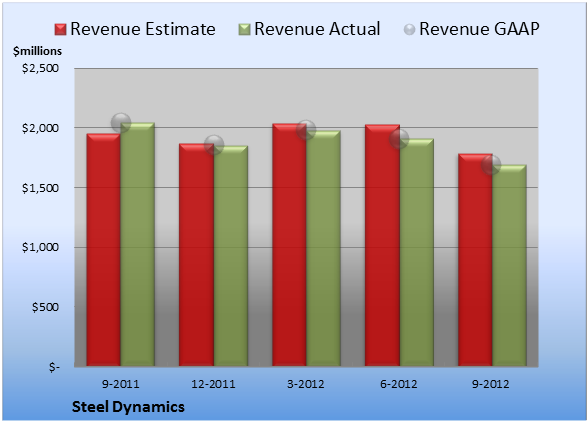
Task: Click the '3-2012' x-axis label
Action: point(306,384)
